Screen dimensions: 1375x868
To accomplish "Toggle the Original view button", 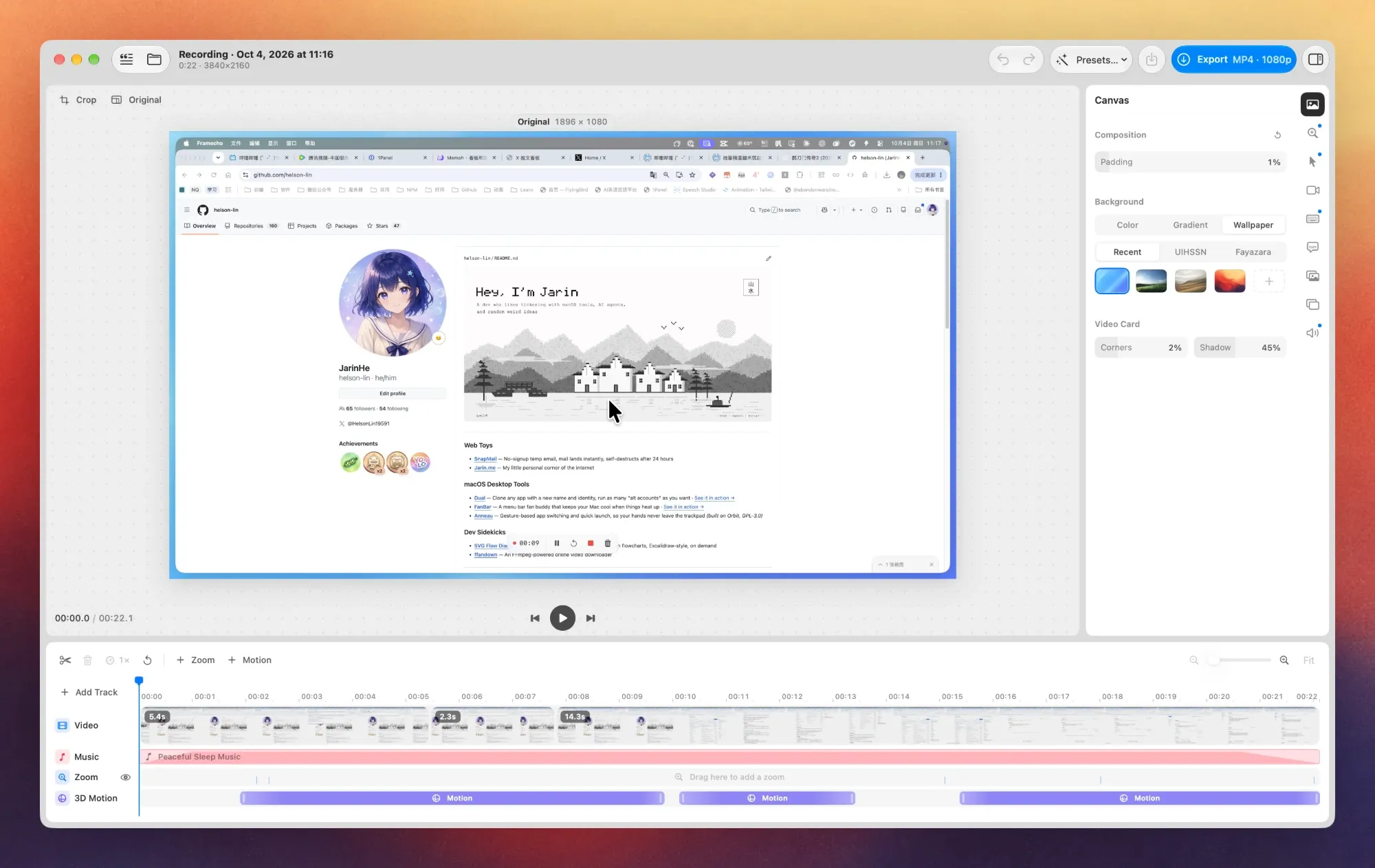I will (136, 100).
